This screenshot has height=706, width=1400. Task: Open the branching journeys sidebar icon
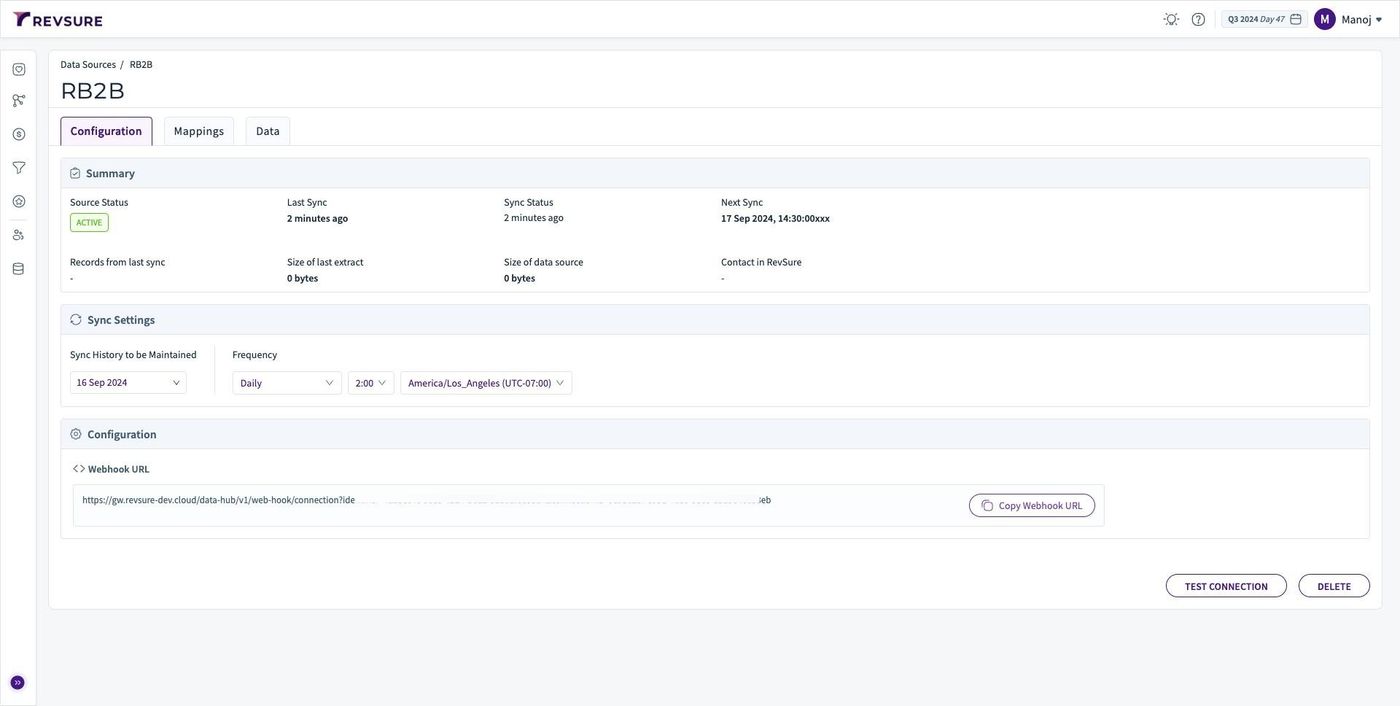[19, 100]
